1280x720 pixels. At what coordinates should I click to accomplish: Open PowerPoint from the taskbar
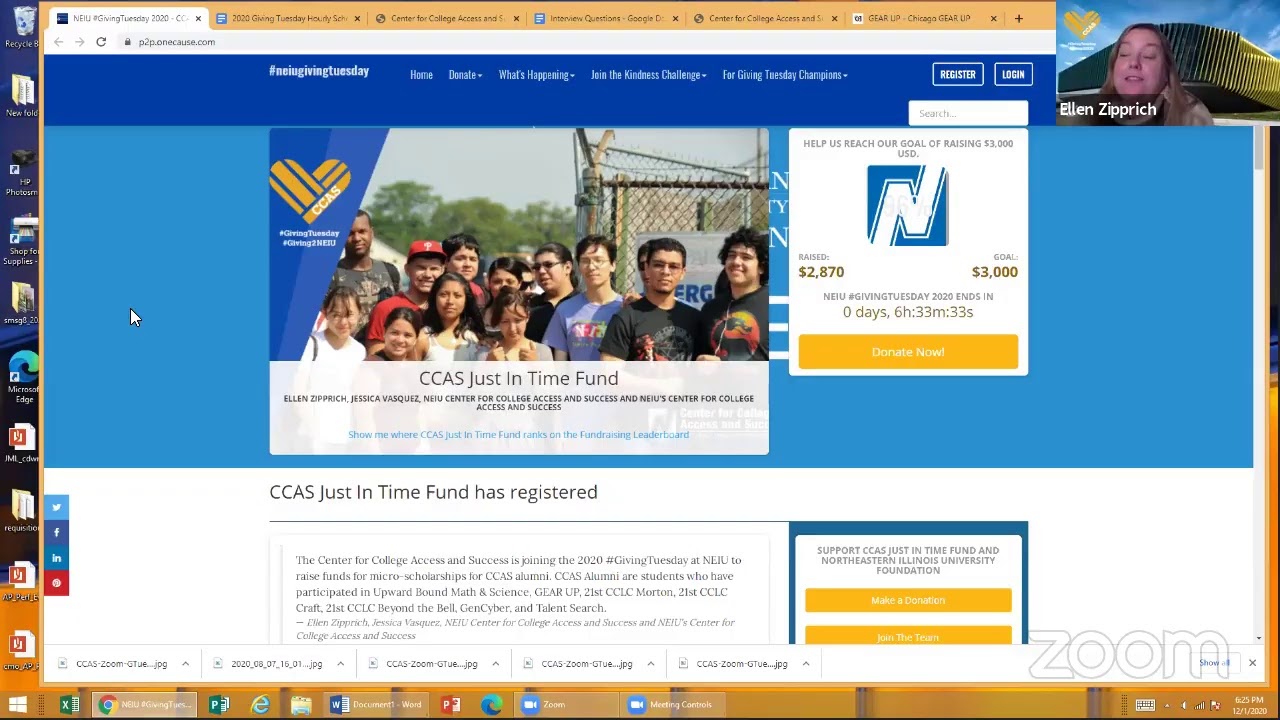pyautogui.click(x=451, y=705)
